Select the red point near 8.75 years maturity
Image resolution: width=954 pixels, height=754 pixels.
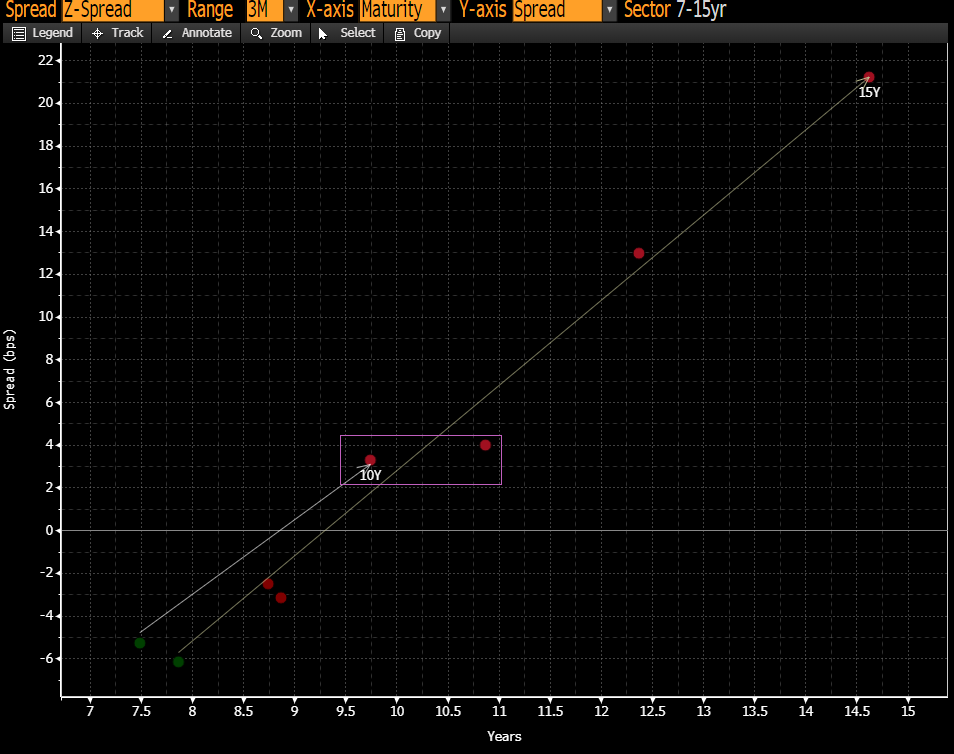point(268,584)
